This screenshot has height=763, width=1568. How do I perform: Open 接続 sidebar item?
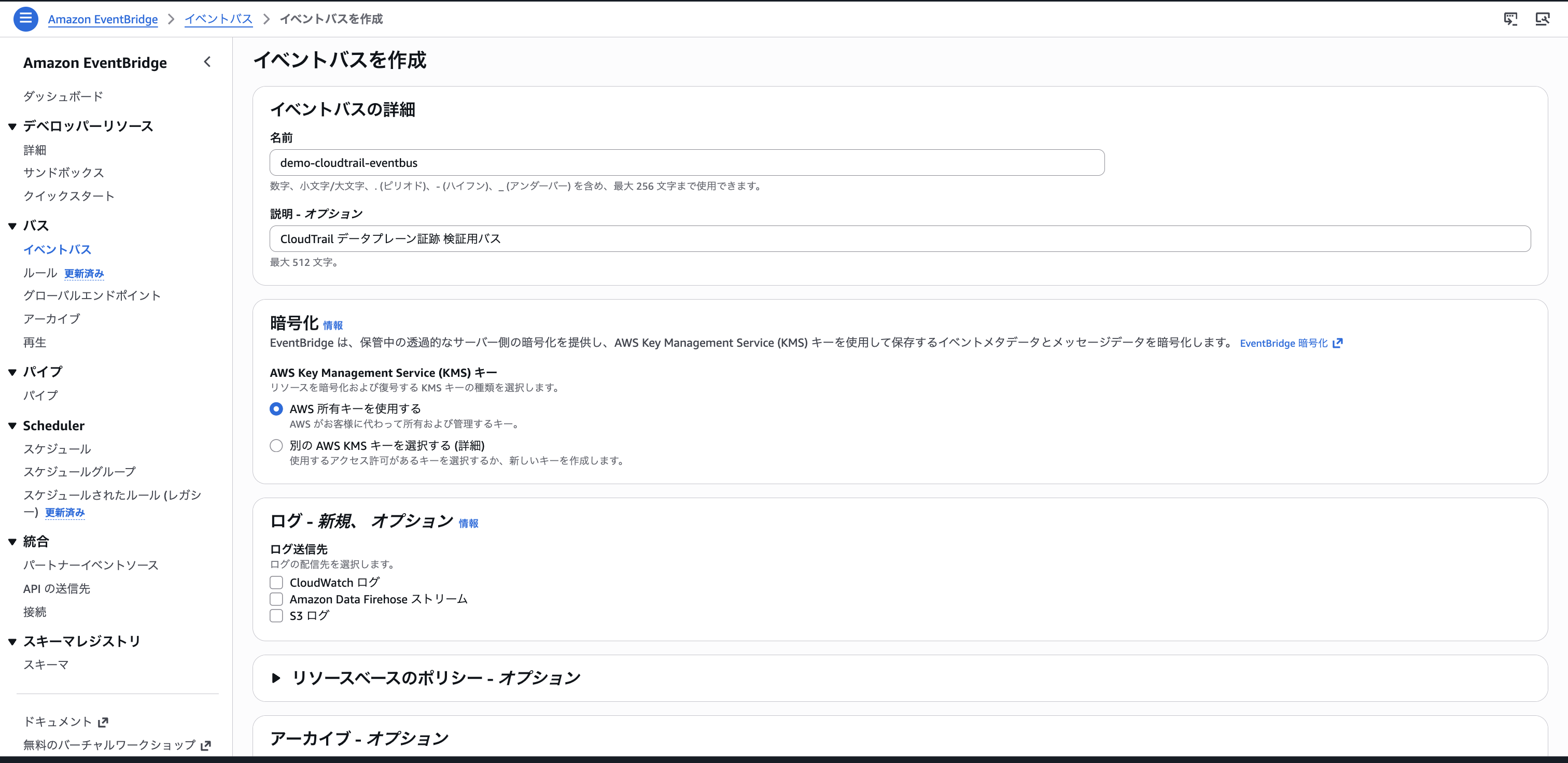35,612
